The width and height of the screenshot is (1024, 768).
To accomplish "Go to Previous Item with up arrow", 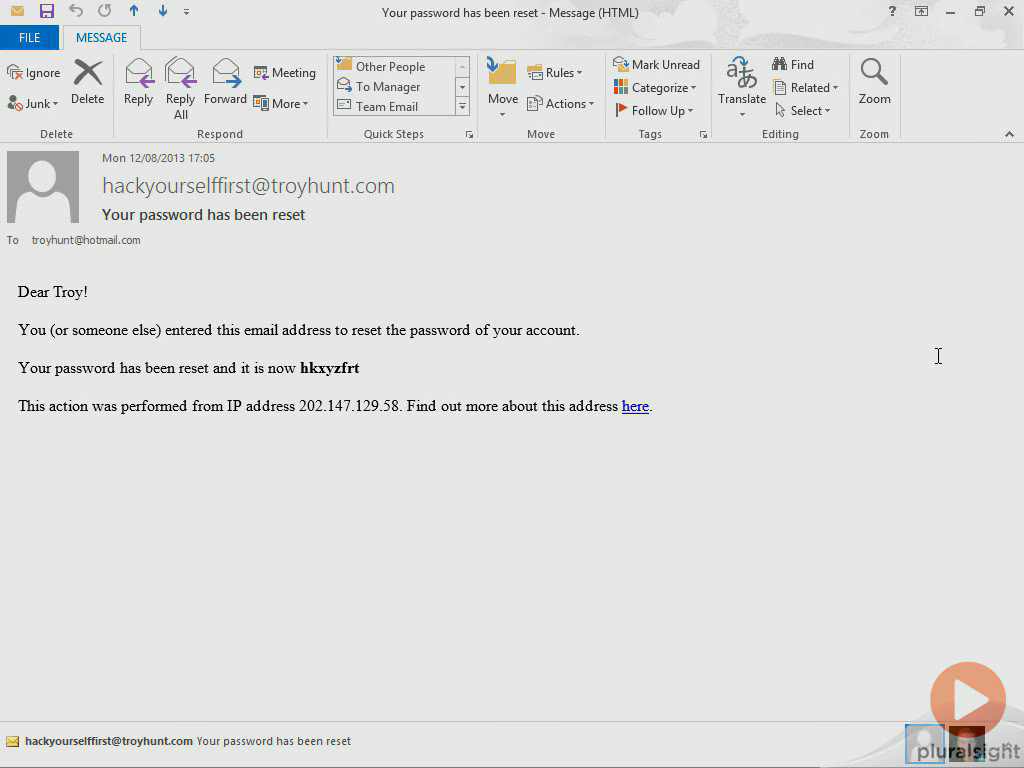I will (x=134, y=11).
